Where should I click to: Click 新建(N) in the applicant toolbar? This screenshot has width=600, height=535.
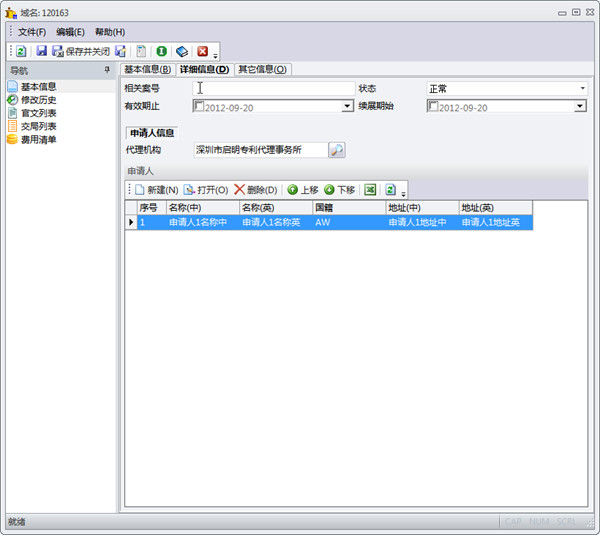coord(157,190)
